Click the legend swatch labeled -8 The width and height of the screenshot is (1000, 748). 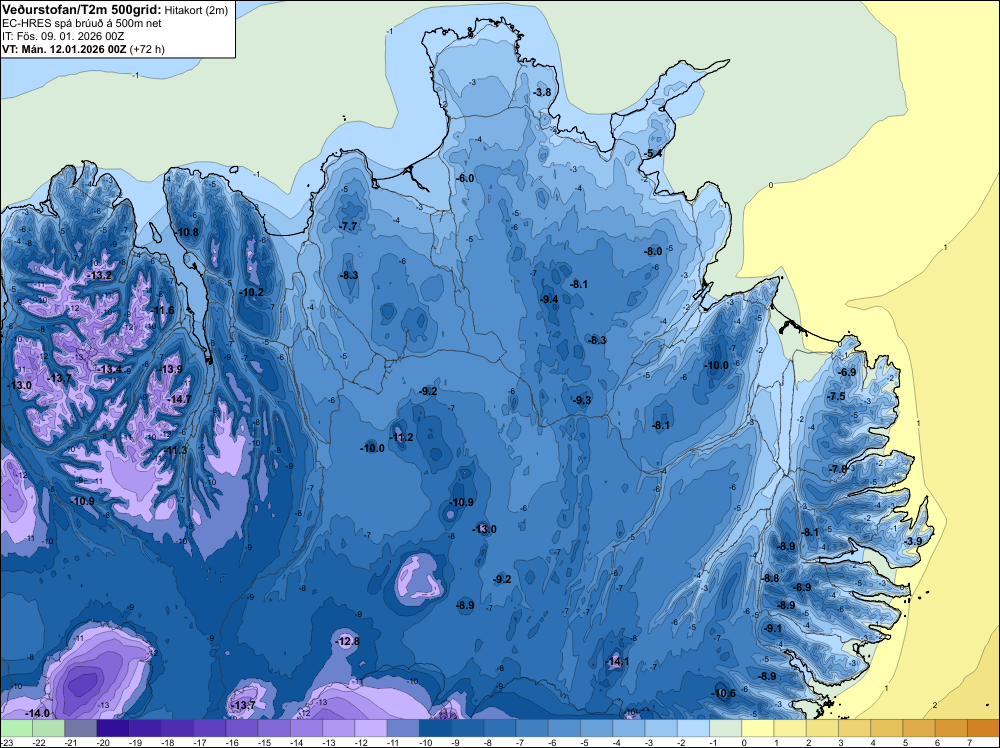(x=500, y=728)
